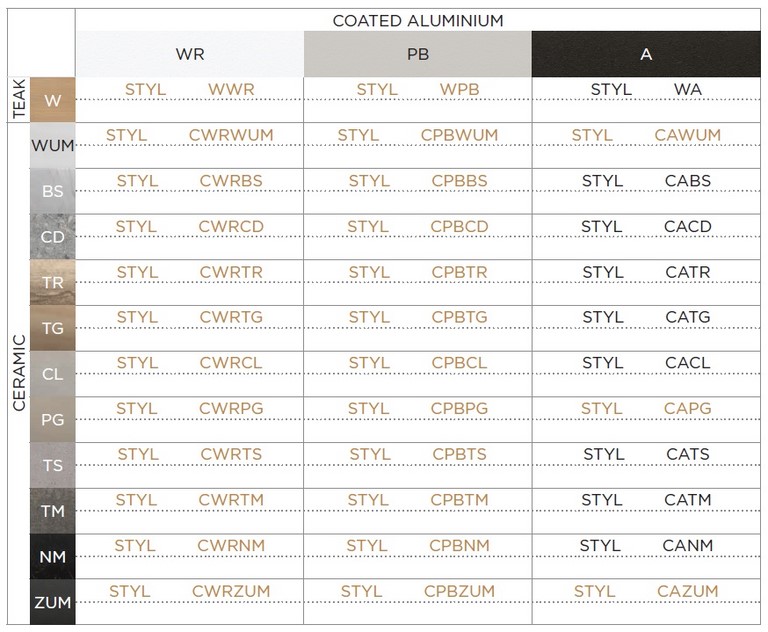
Task: Select product code CPBBS
Action: point(459,181)
